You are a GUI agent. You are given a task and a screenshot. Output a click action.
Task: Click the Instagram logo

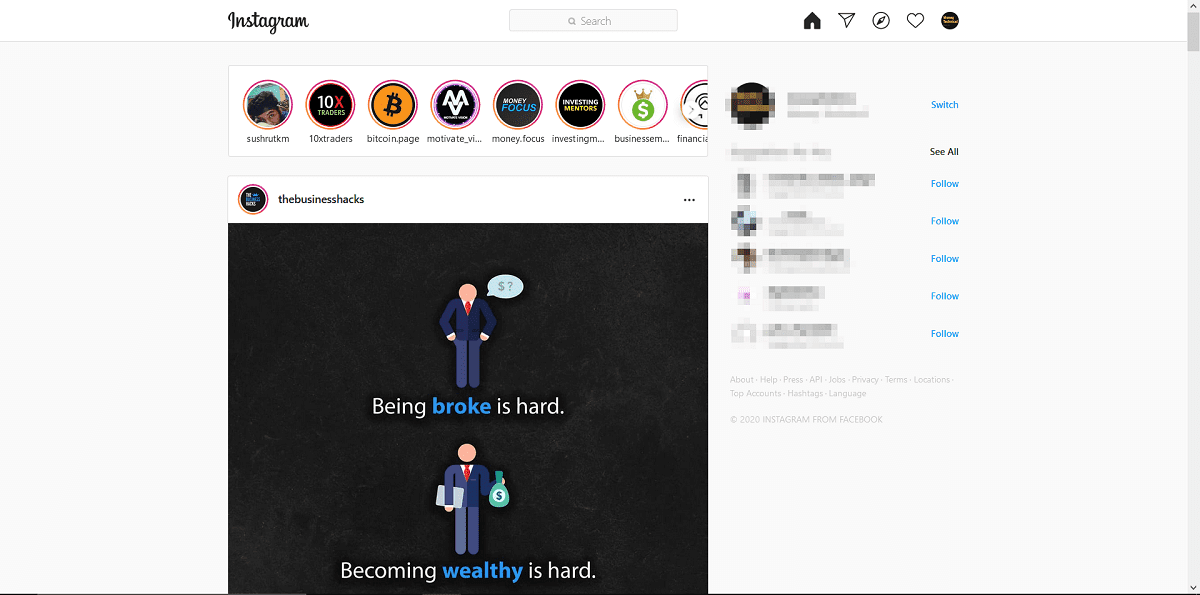268,21
